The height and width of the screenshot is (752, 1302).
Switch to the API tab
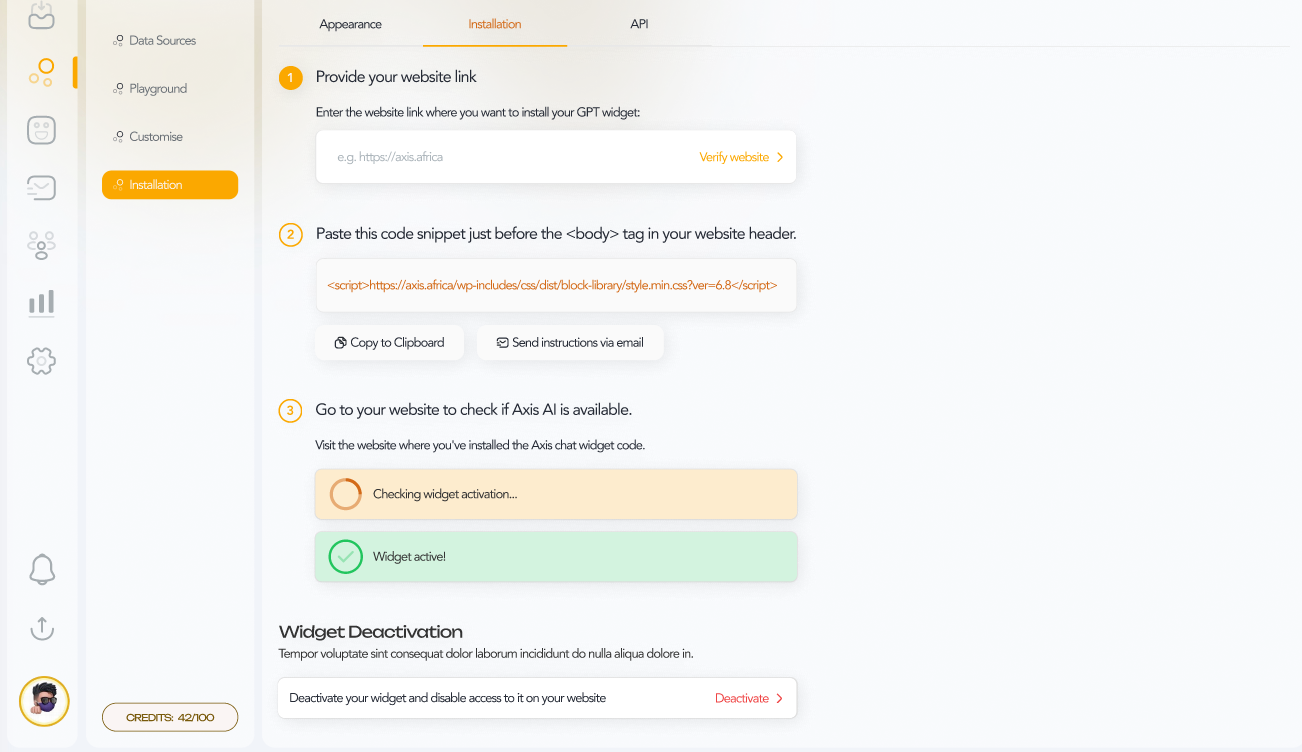[639, 24]
